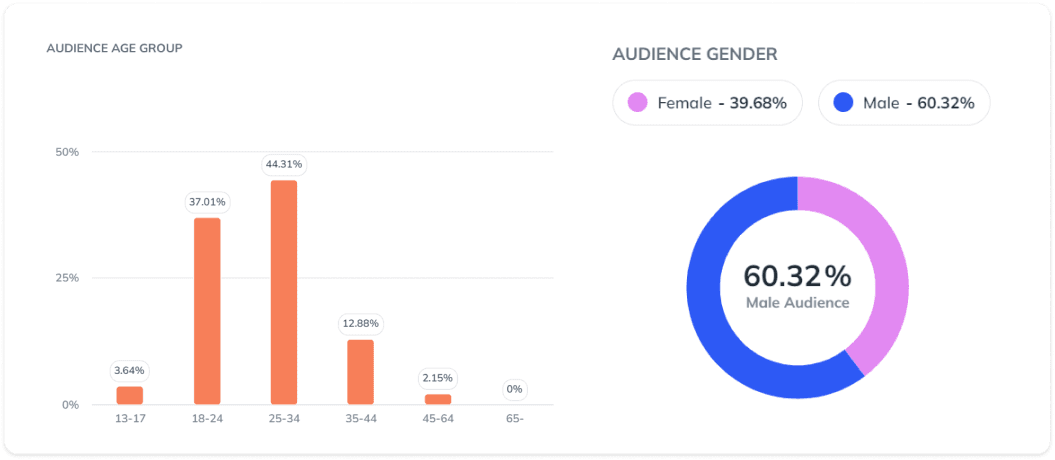Select the 13-17 age group bar
The image size is (1055, 460).
click(x=130, y=395)
